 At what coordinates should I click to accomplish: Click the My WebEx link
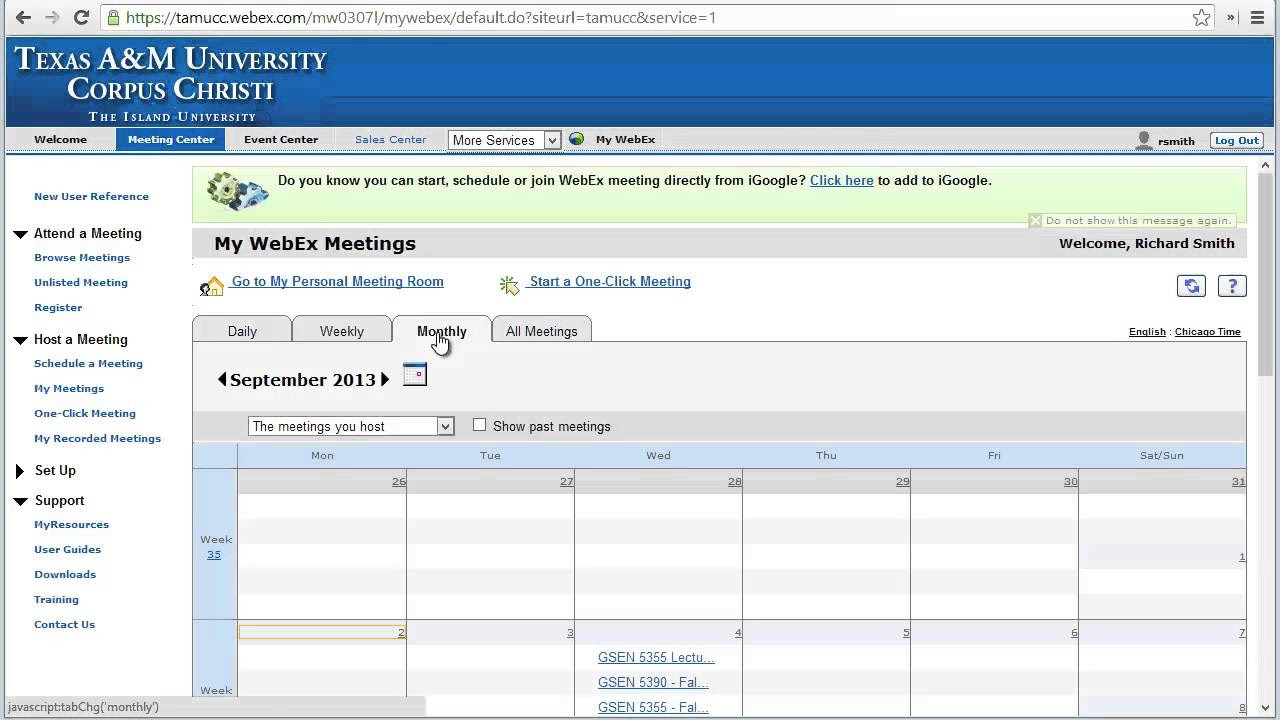625,140
